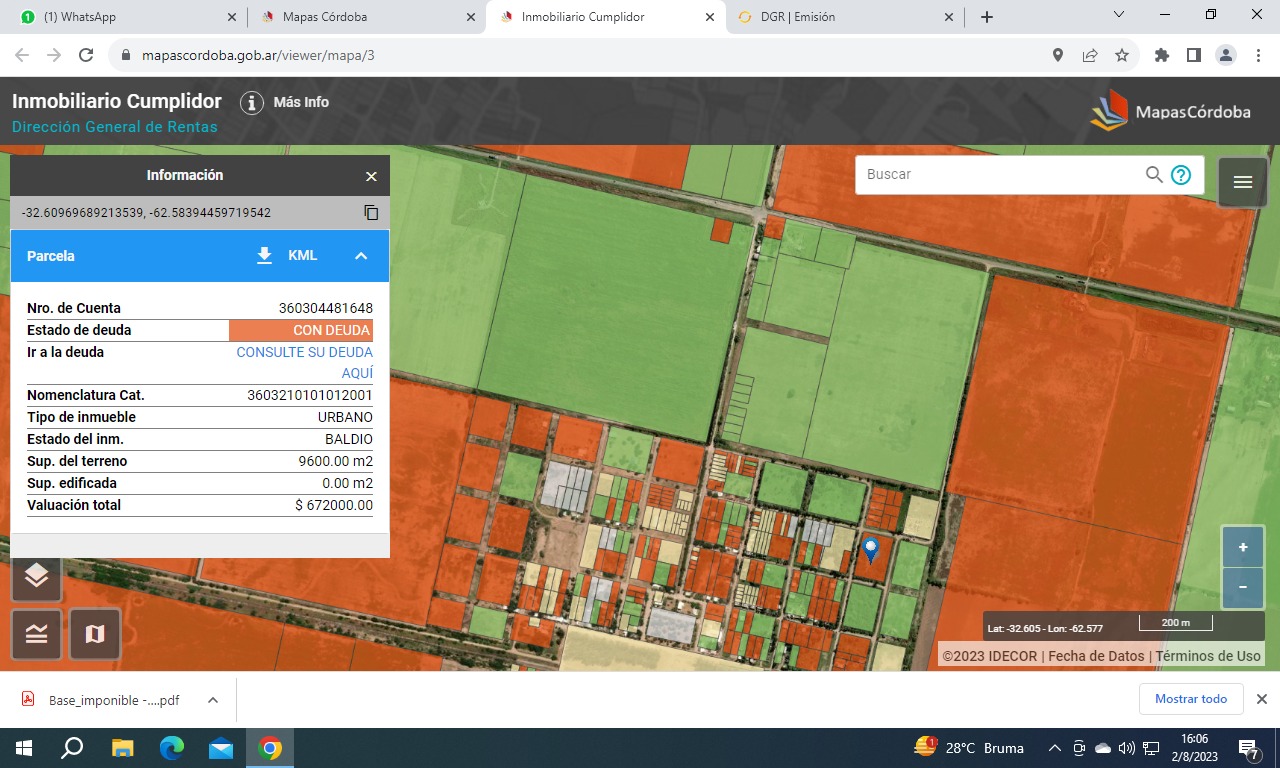Click the CONSULTE SU DEUDA AQUÍ link
The height and width of the screenshot is (768, 1280).
304,362
